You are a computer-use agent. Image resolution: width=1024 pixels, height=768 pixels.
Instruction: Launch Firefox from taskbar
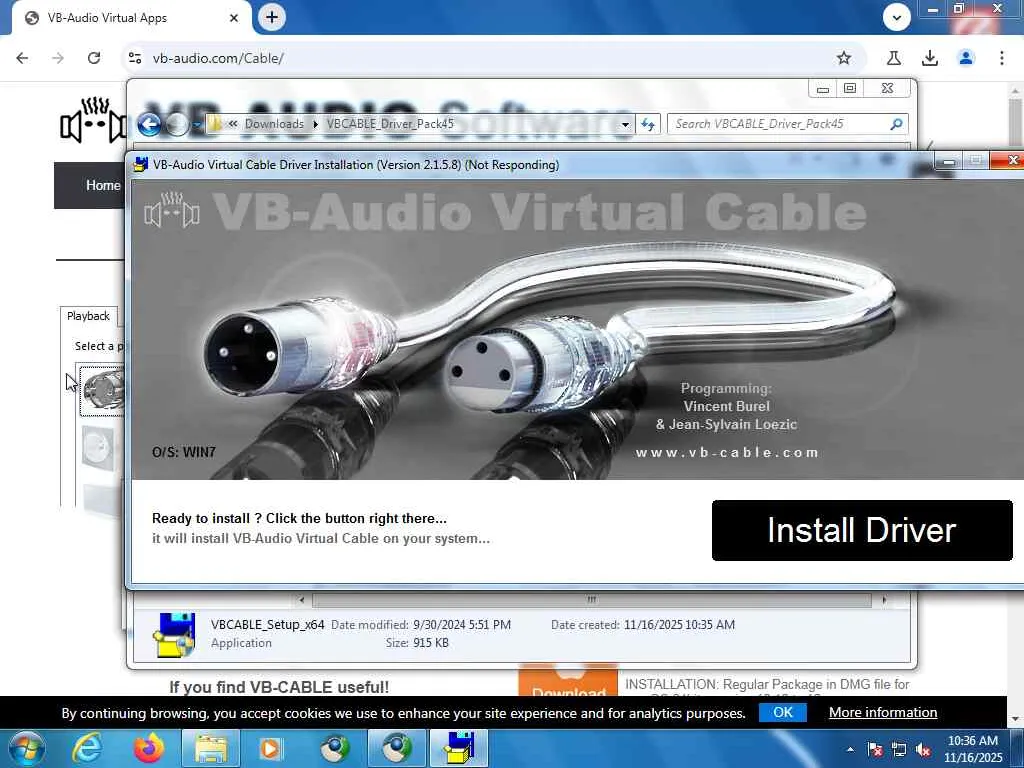(149, 748)
